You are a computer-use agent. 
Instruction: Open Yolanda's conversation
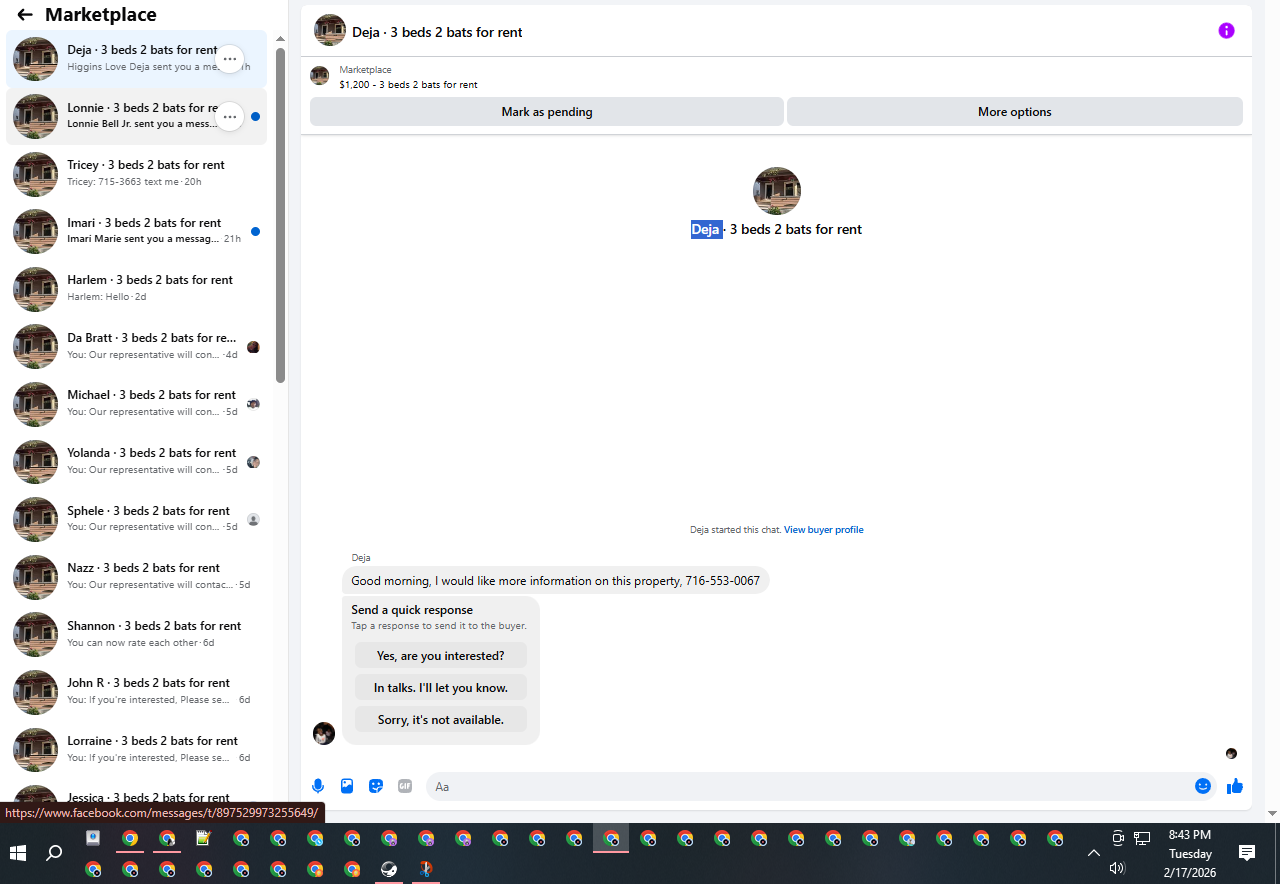click(x=136, y=461)
